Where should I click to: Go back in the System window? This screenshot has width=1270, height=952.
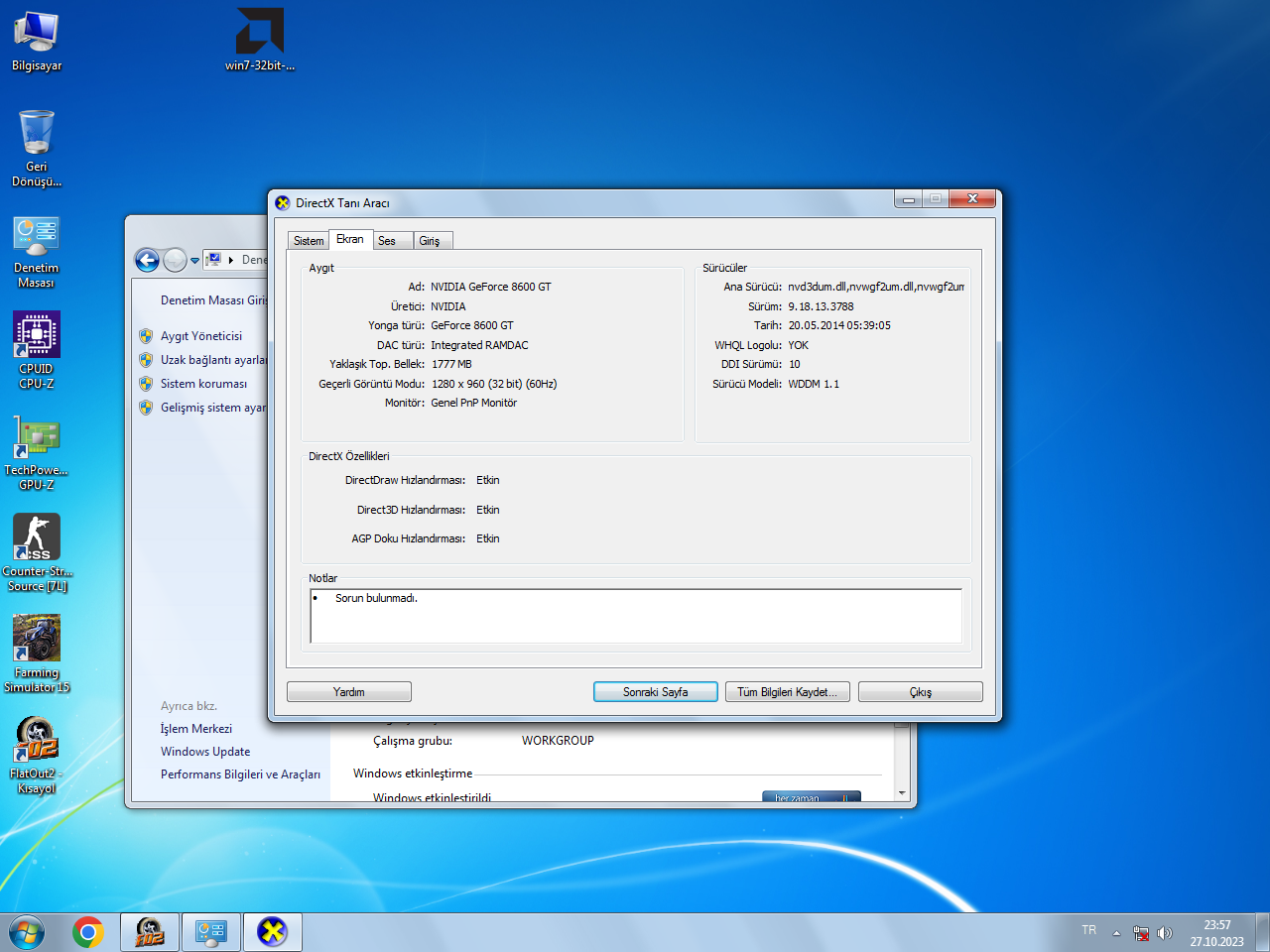click(x=147, y=260)
